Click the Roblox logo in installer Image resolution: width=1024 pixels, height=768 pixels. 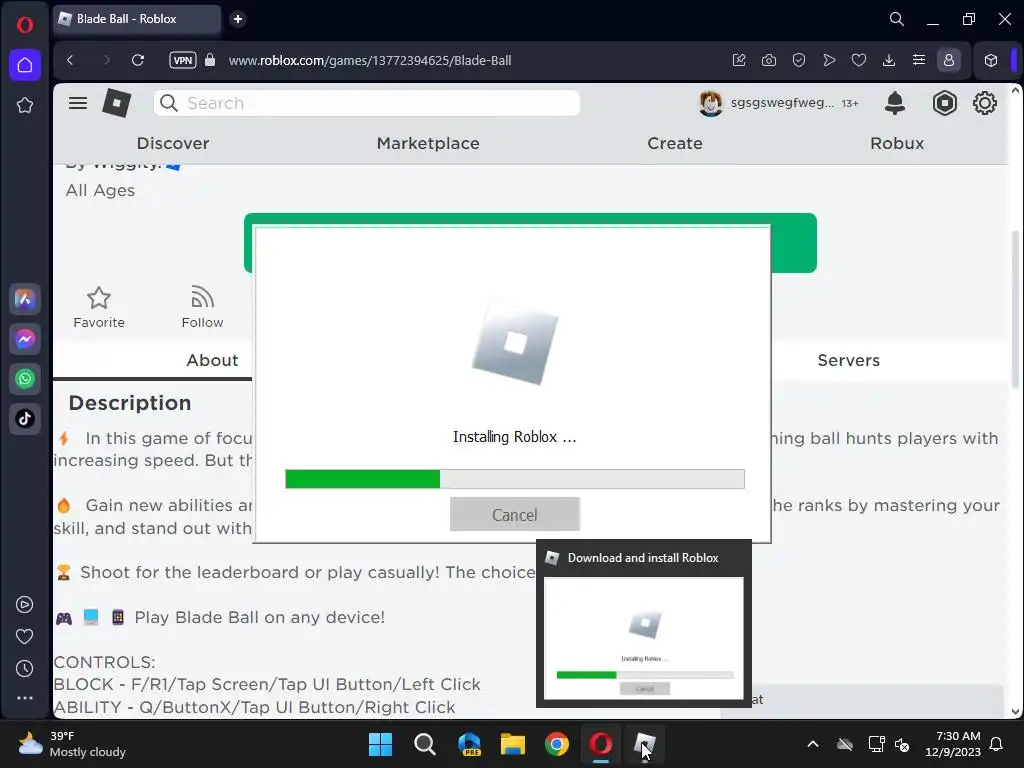point(515,342)
